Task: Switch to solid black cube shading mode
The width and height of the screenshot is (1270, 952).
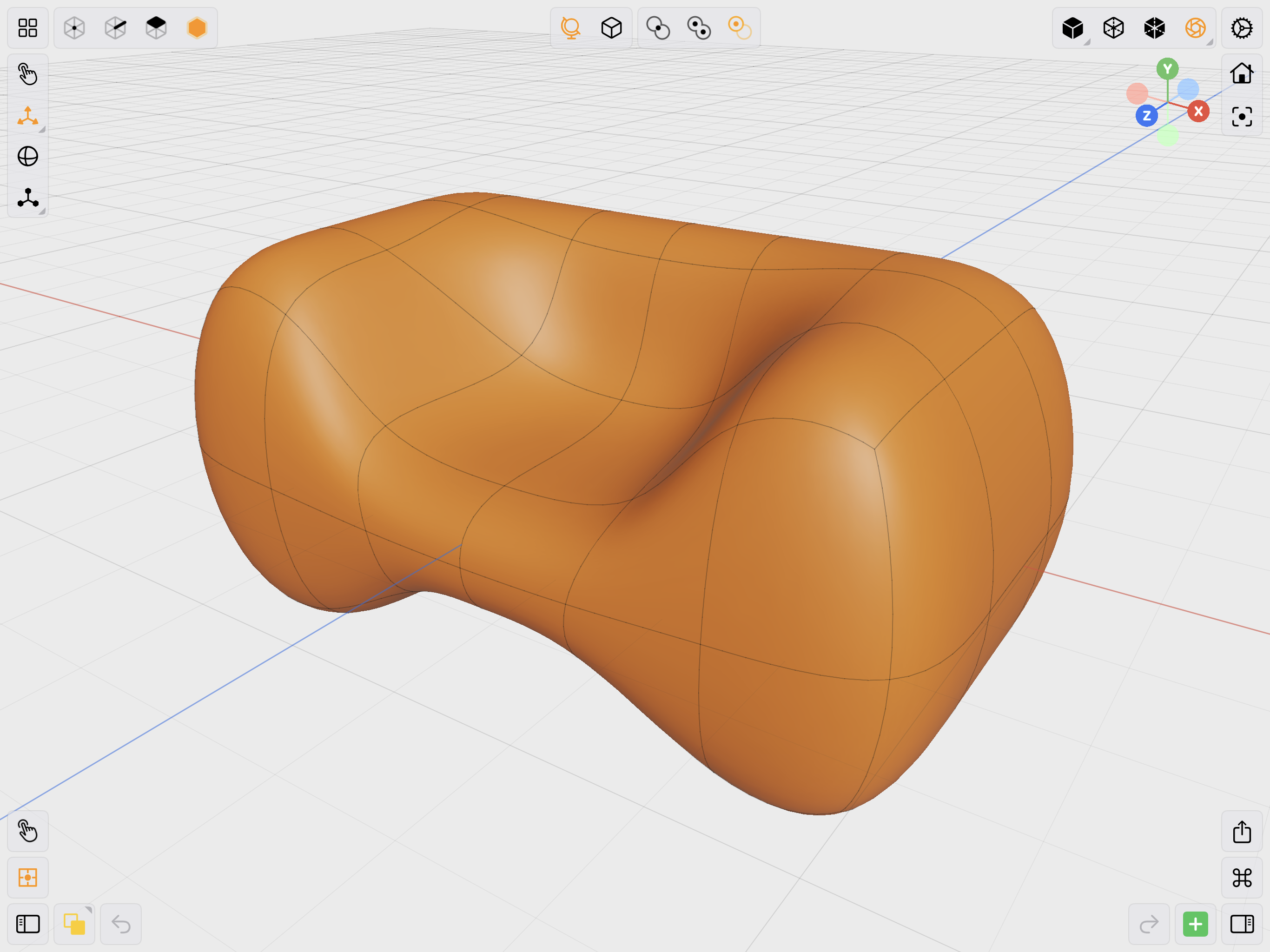Action: point(1072,27)
